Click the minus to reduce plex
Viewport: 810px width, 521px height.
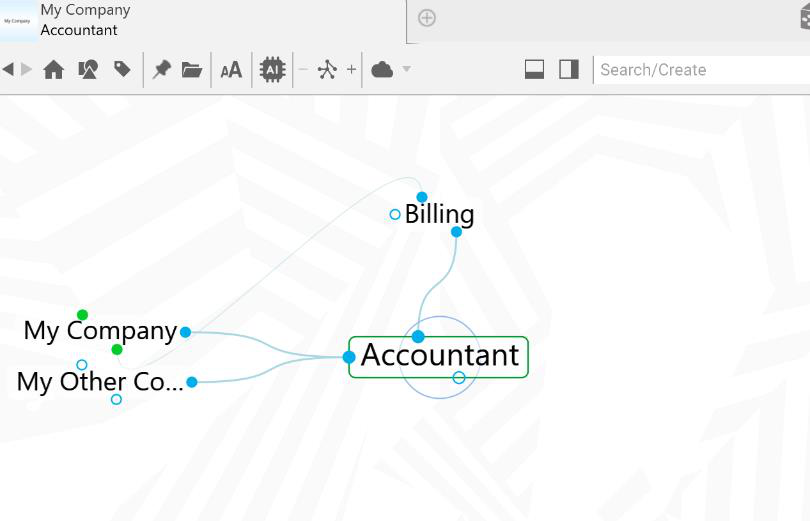(x=303, y=70)
